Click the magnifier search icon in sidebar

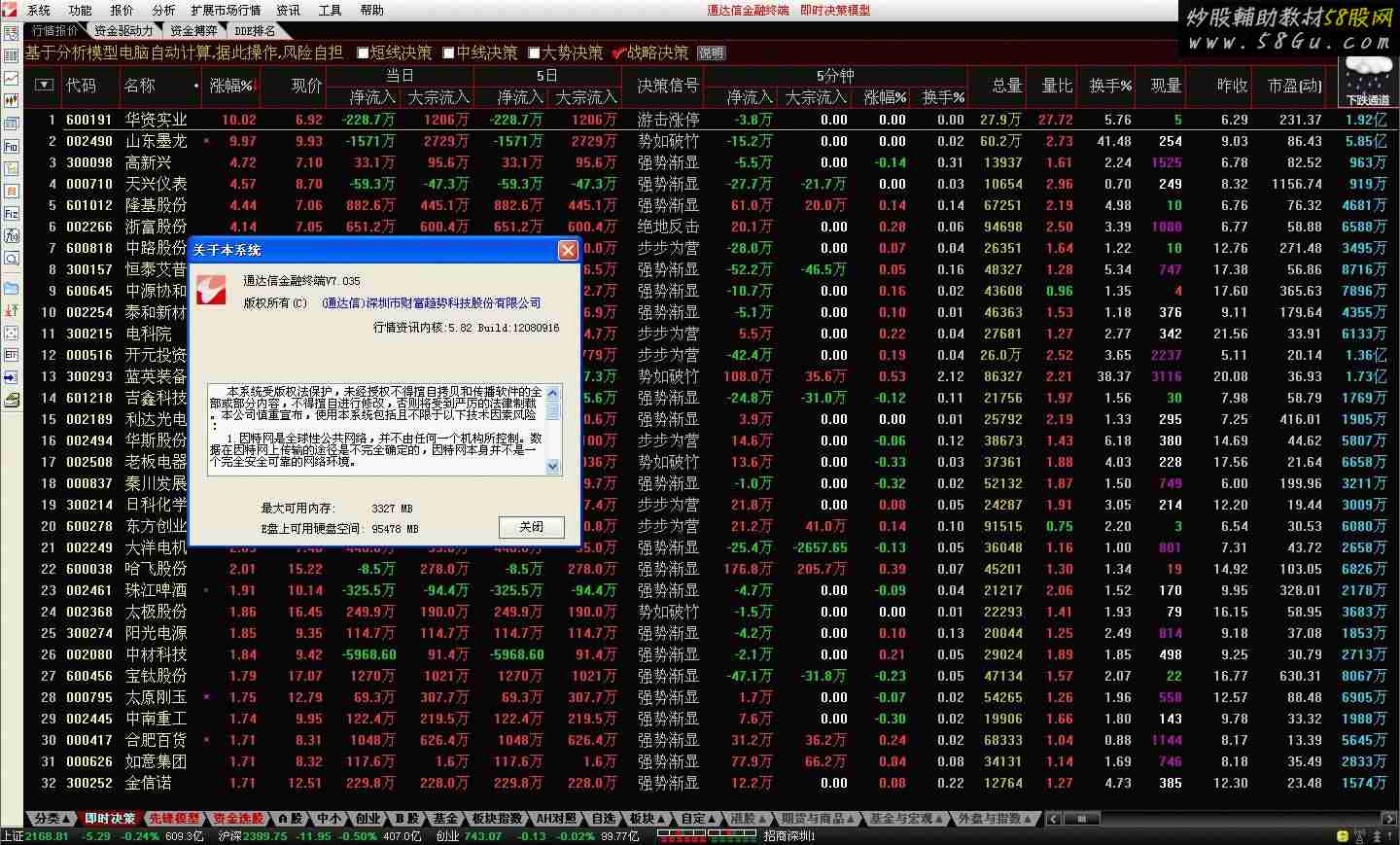[x=11, y=259]
